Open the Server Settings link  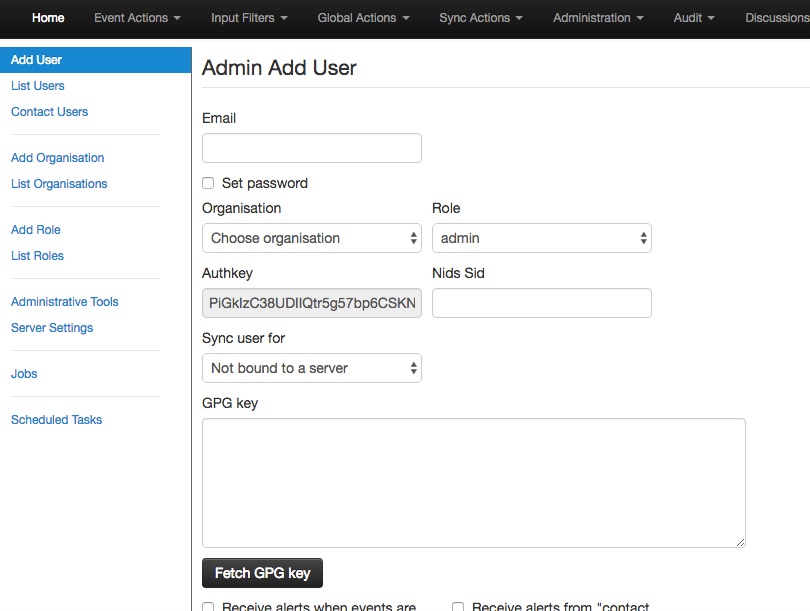pyautogui.click(x=52, y=328)
